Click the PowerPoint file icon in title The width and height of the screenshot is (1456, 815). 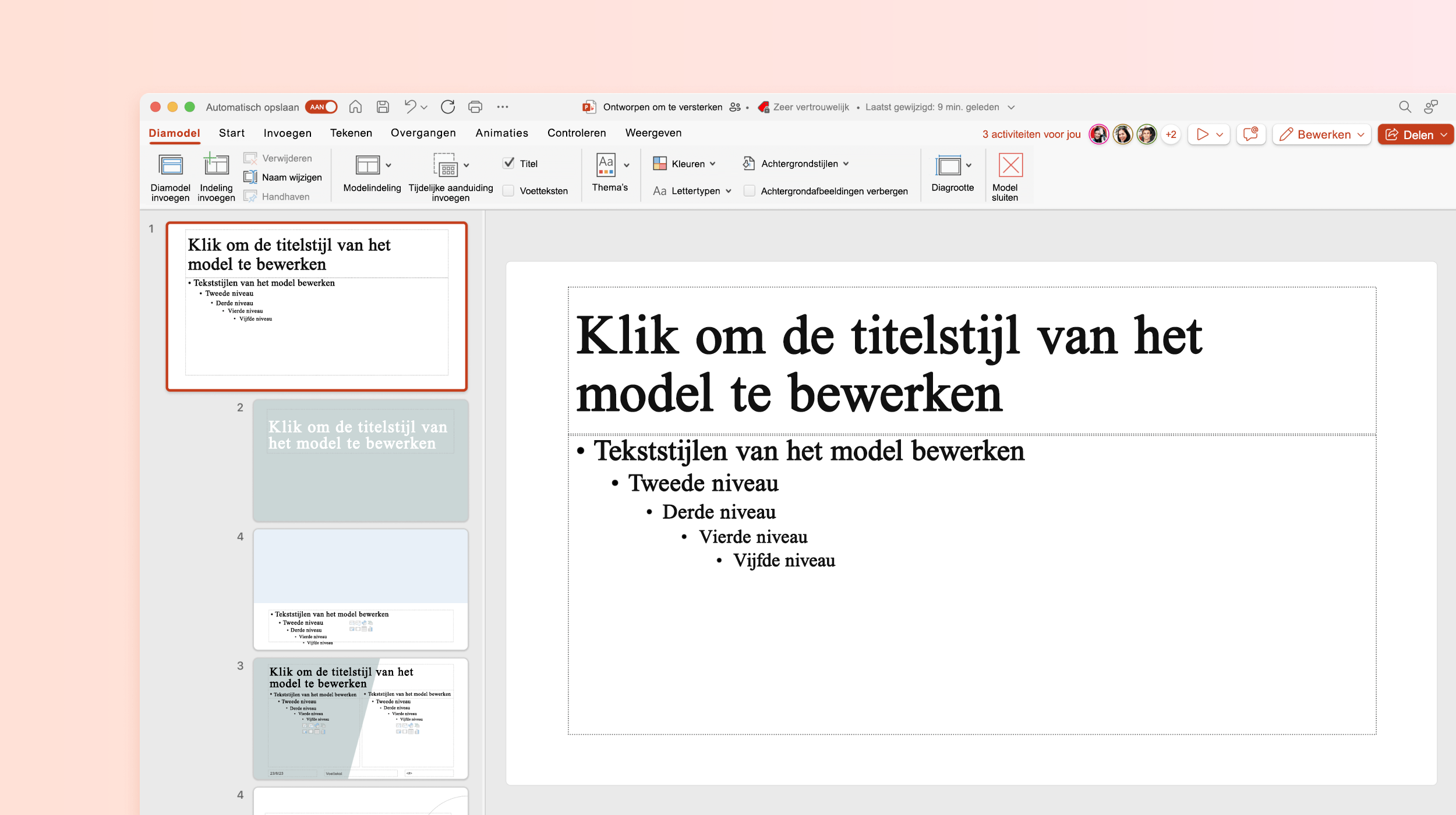tap(589, 107)
